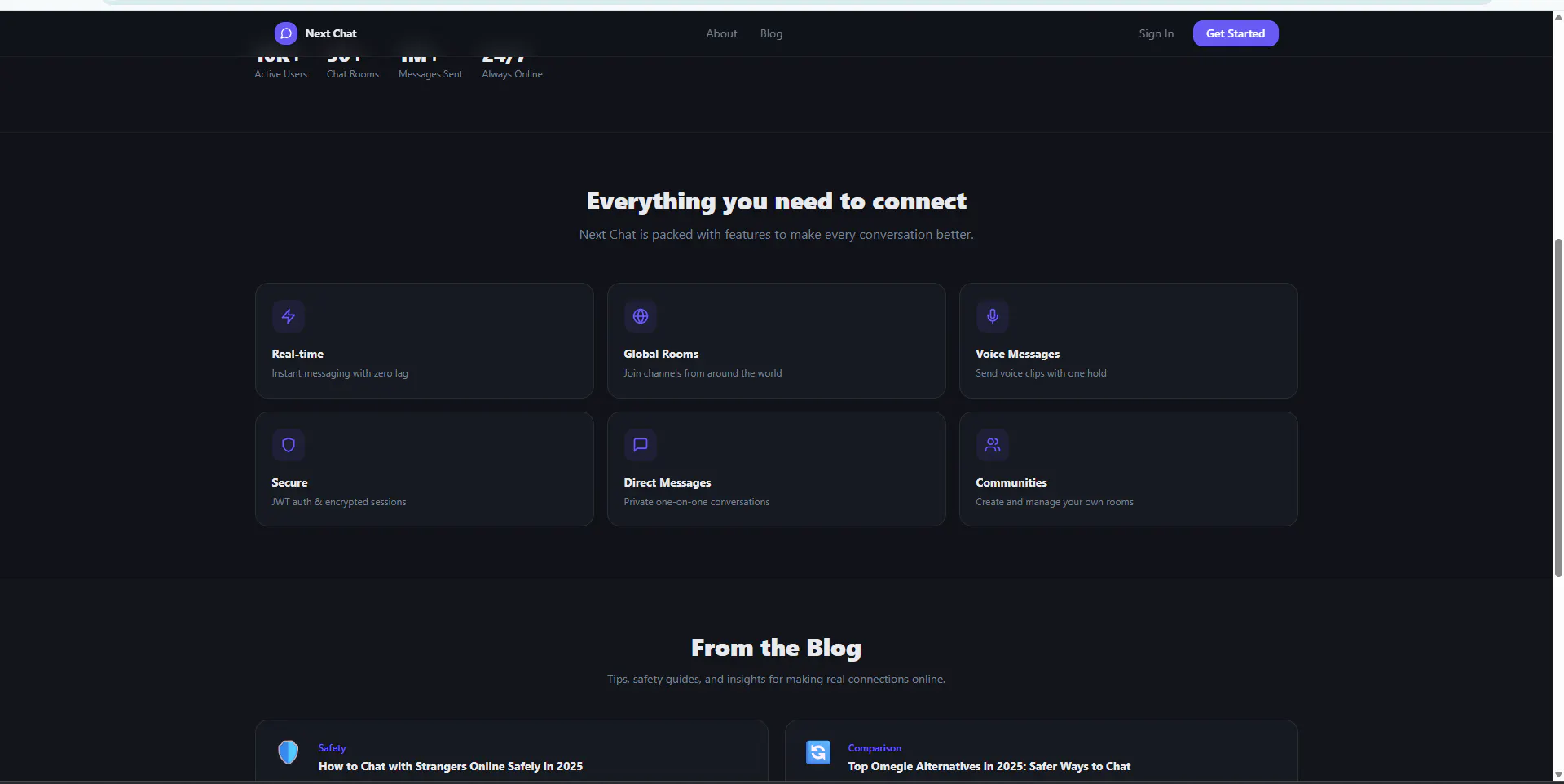Click the Real-time card title
Viewport: 1564px width, 784px height.
pos(297,354)
